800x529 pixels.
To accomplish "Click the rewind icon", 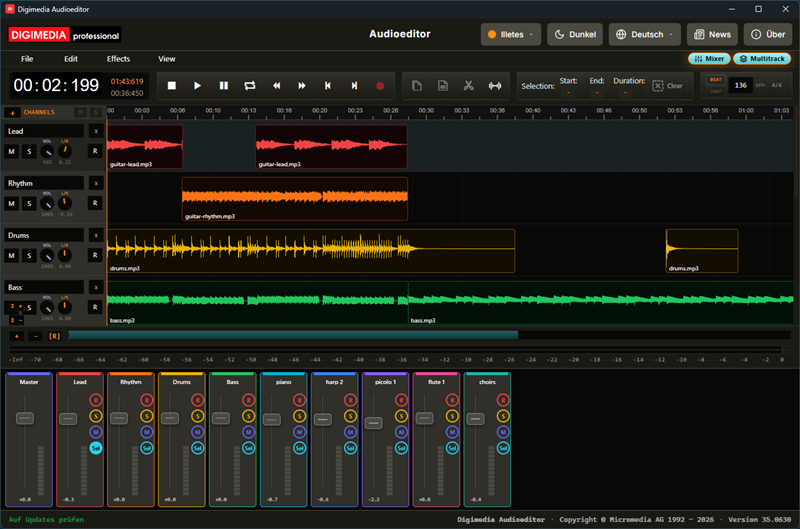I will [x=276, y=86].
